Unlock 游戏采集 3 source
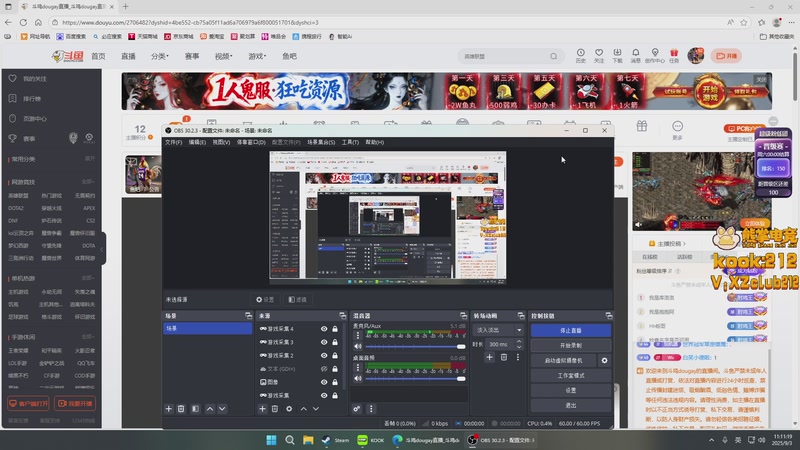Screen dimensions: 800x450 [335, 342]
